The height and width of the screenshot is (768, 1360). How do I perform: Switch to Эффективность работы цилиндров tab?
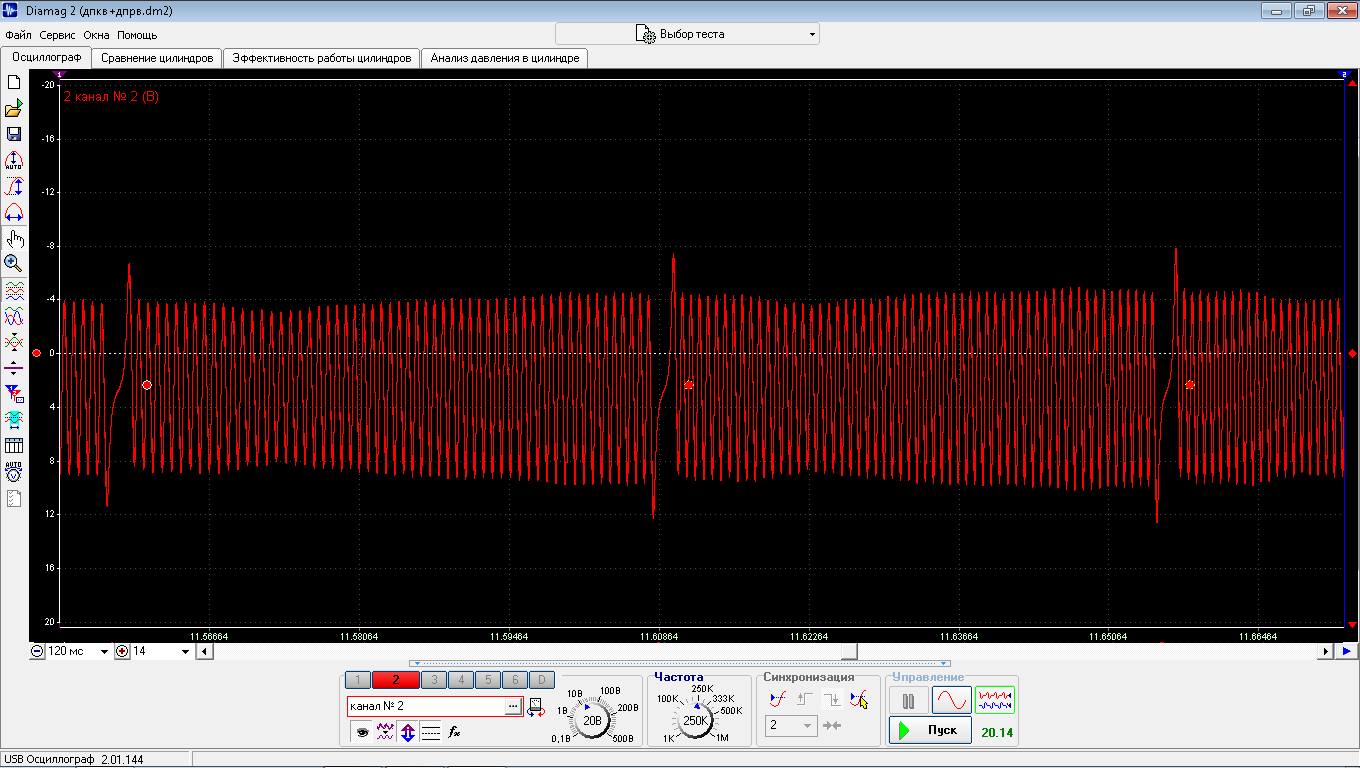(321, 58)
